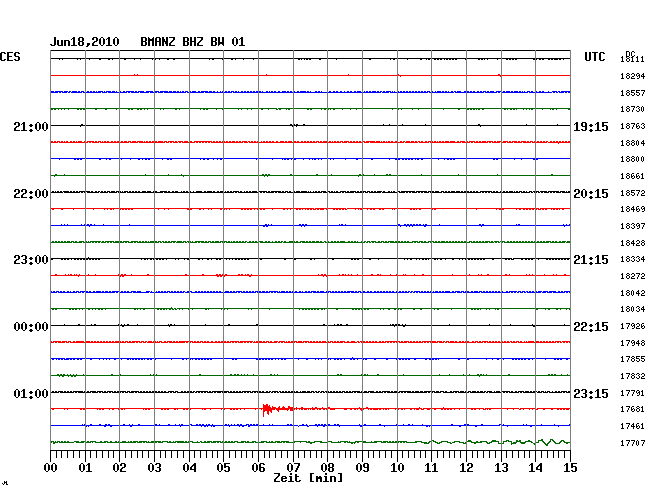The image size is (650, 494).
Task: Click the x-axis minute tick label "09"
Action: pos(362,468)
